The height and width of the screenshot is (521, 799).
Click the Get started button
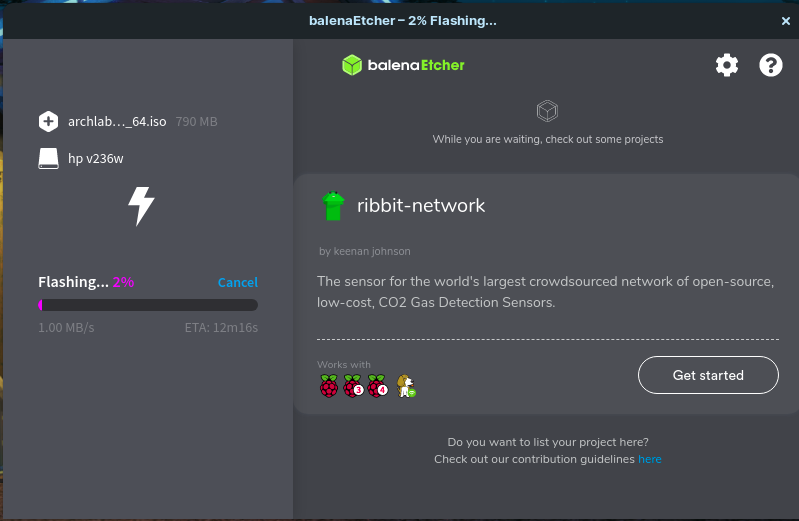pyautogui.click(x=708, y=375)
